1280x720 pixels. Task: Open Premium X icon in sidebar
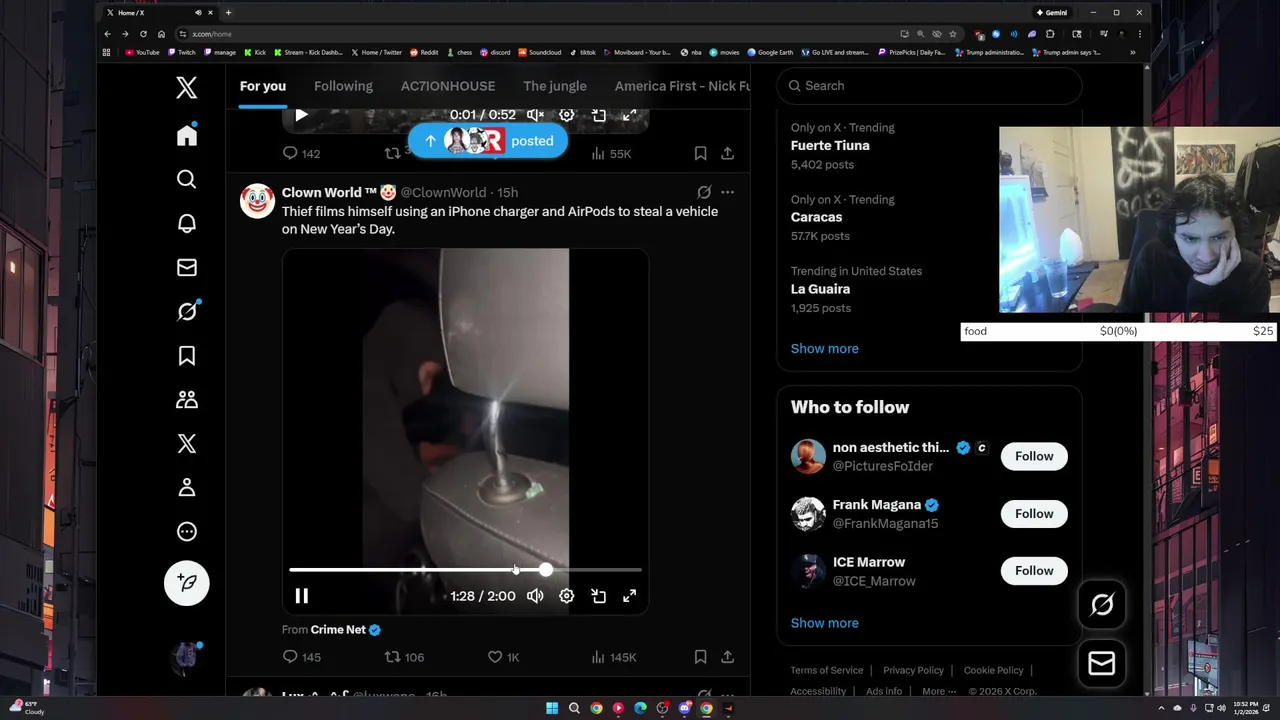(x=187, y=443)
